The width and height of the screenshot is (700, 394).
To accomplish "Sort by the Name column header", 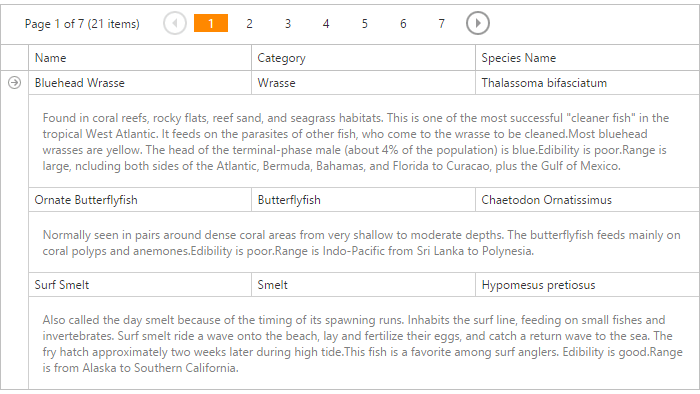I will pos(140,58).
